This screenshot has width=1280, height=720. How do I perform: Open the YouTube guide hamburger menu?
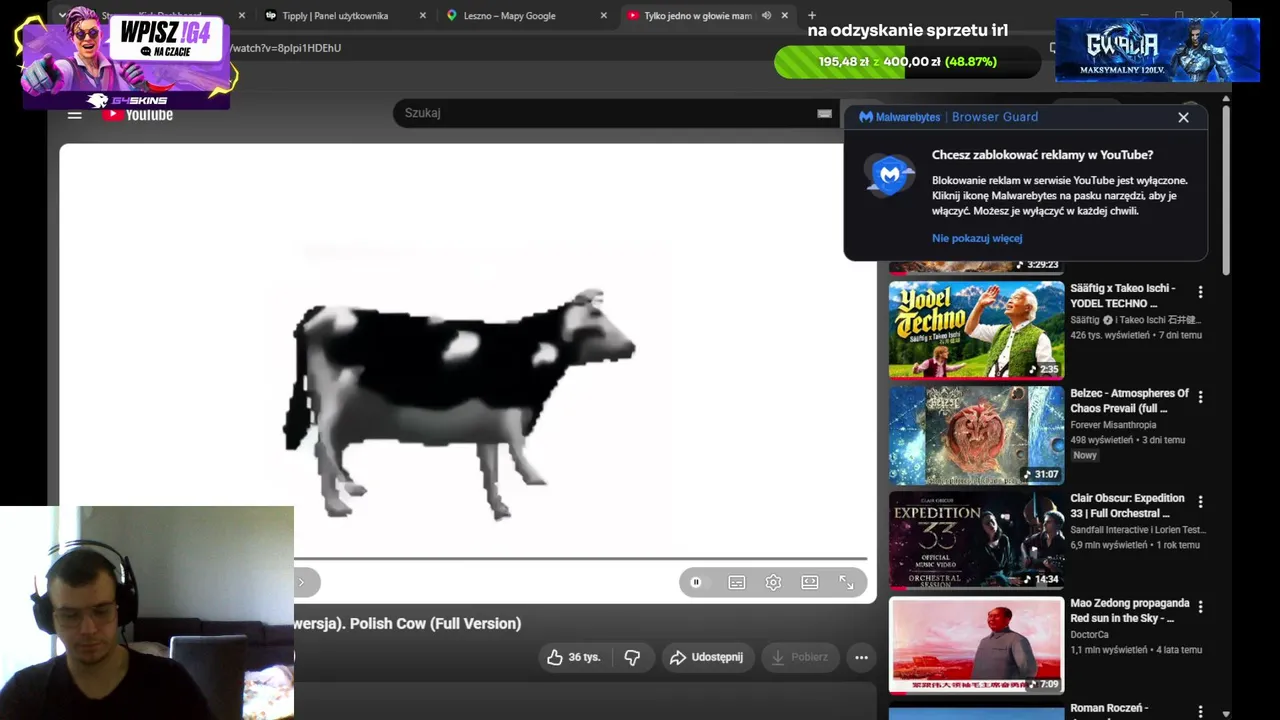74,115
